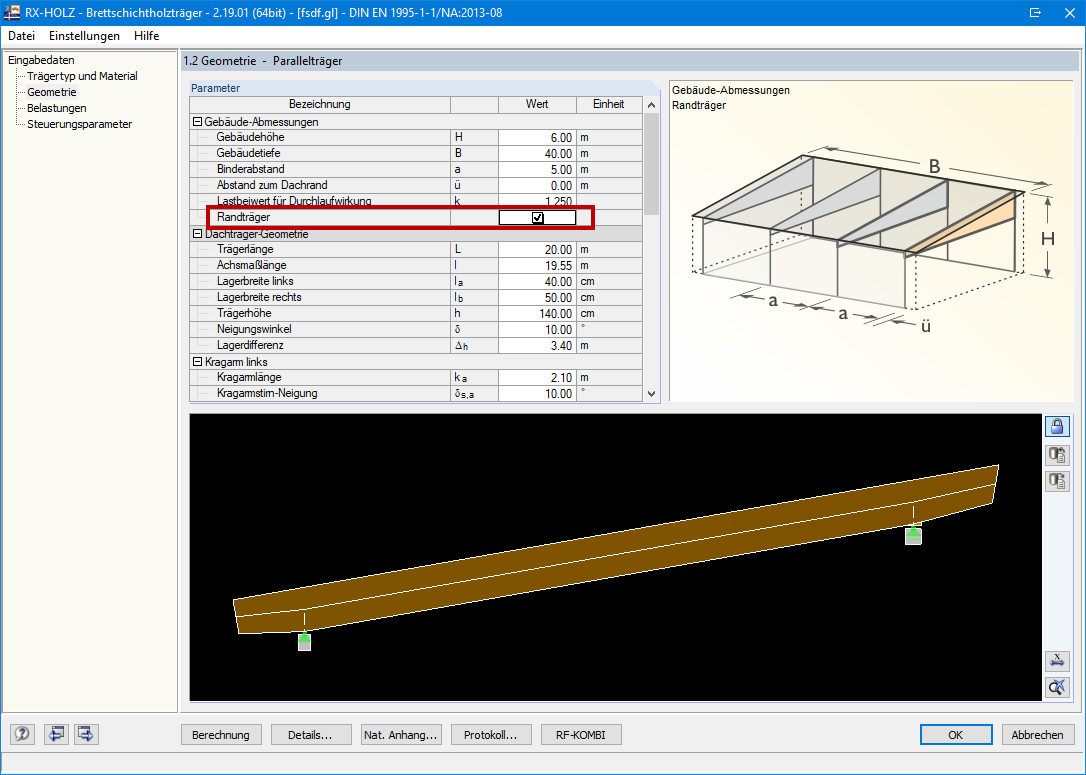Screen dimensions: 1086x775
Task: Click the Protokoll... button
Action: (x=491, y=735)
